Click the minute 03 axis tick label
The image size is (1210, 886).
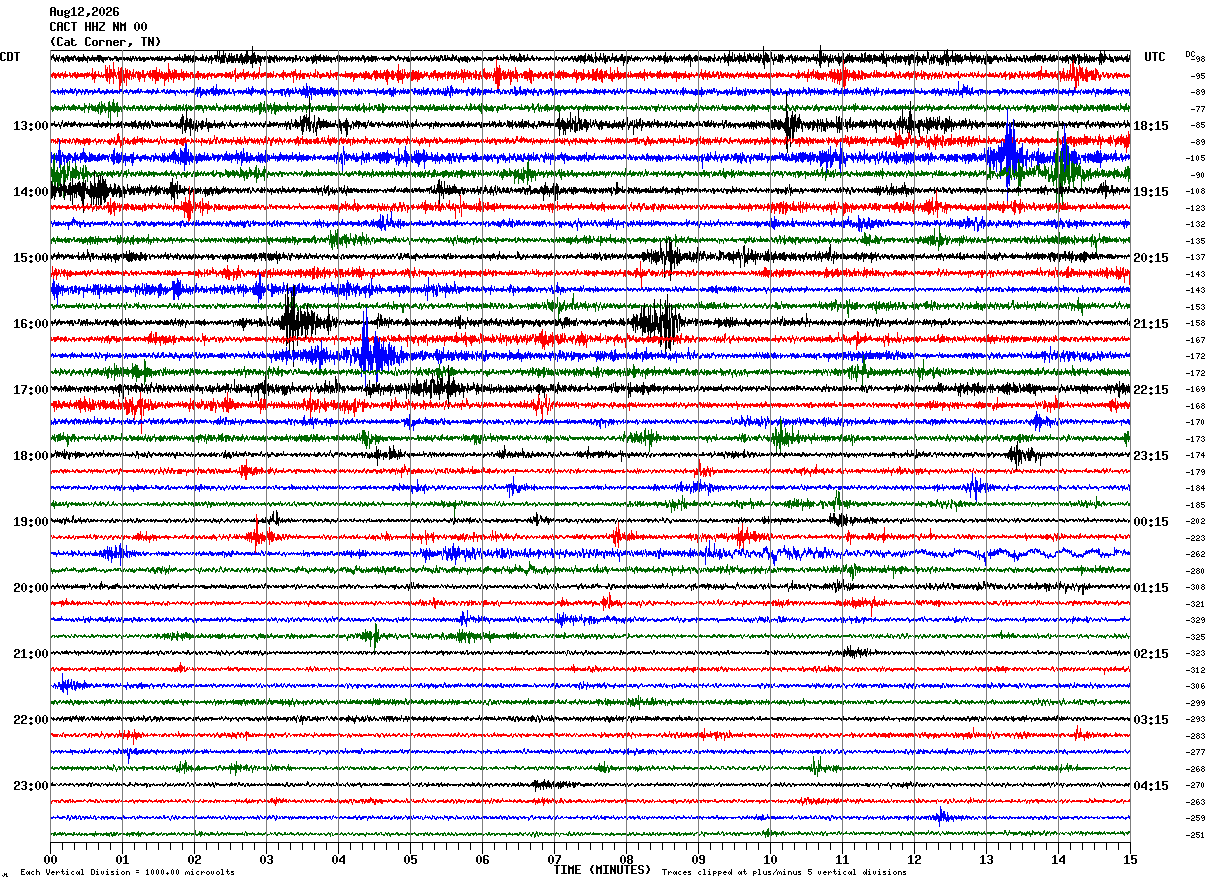point(266,859)
